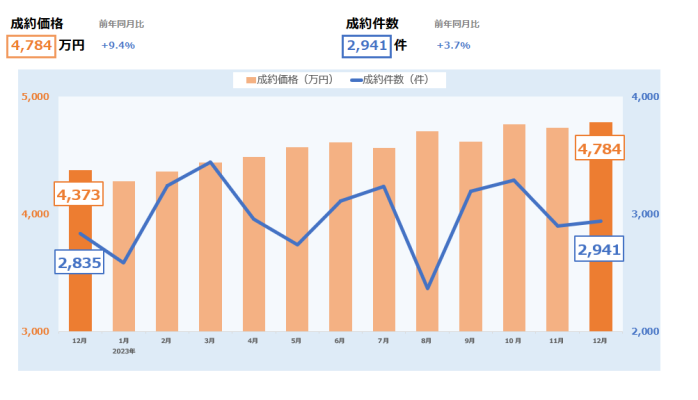Click the 3月 x-axis label
This screenshot has height=400, width=698.
[210, 341]
